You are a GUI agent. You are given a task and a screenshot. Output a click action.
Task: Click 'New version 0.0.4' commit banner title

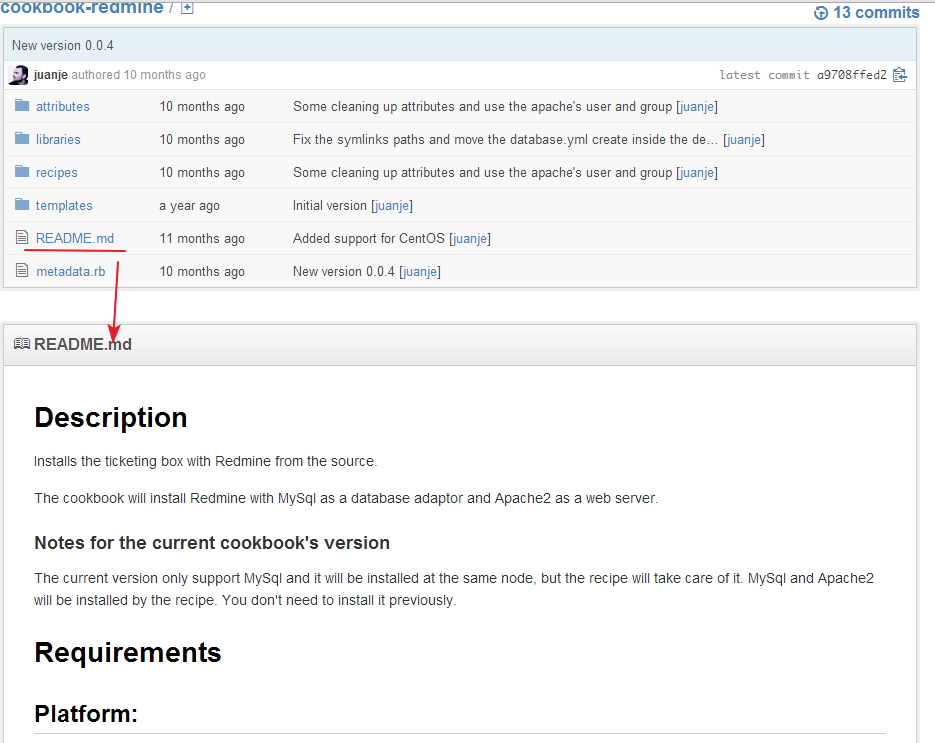(63, 45)
